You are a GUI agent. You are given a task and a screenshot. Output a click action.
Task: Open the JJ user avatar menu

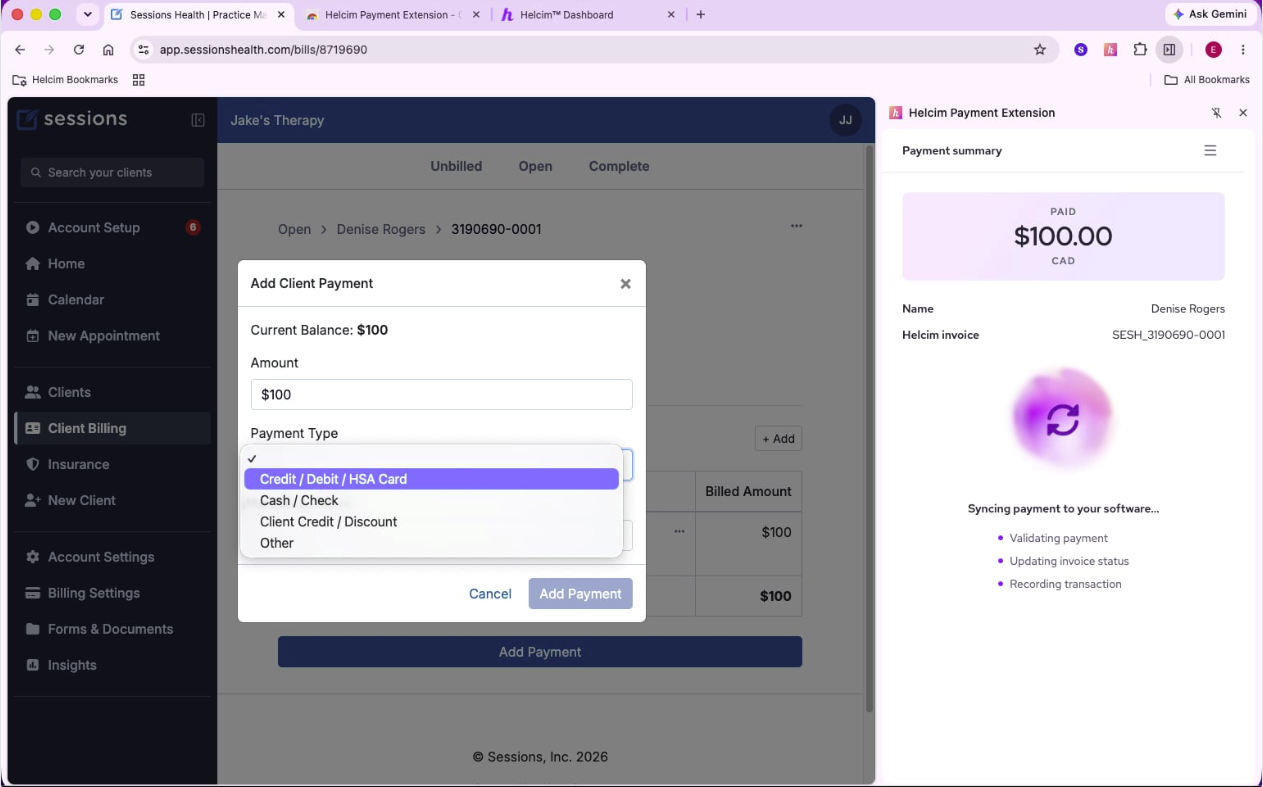click(x=845, y=120)
